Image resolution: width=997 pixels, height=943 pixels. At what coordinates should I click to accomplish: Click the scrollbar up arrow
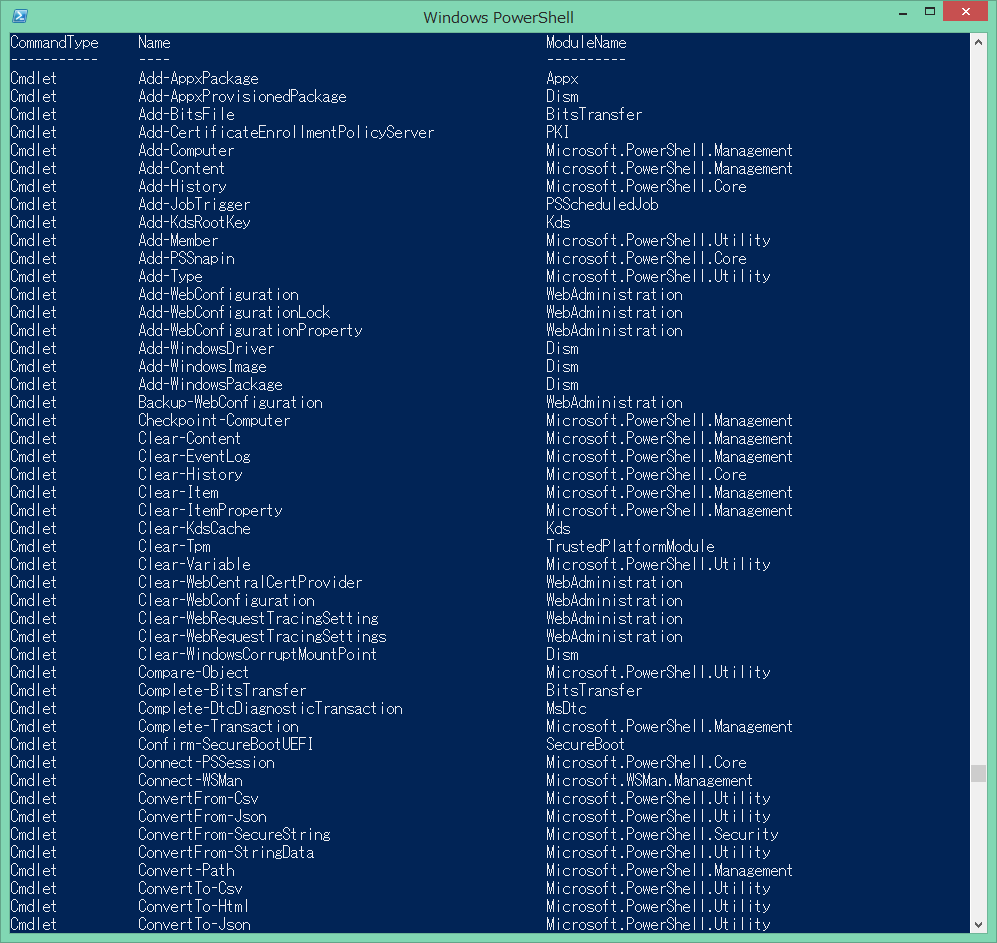click(x=978, y=43)
